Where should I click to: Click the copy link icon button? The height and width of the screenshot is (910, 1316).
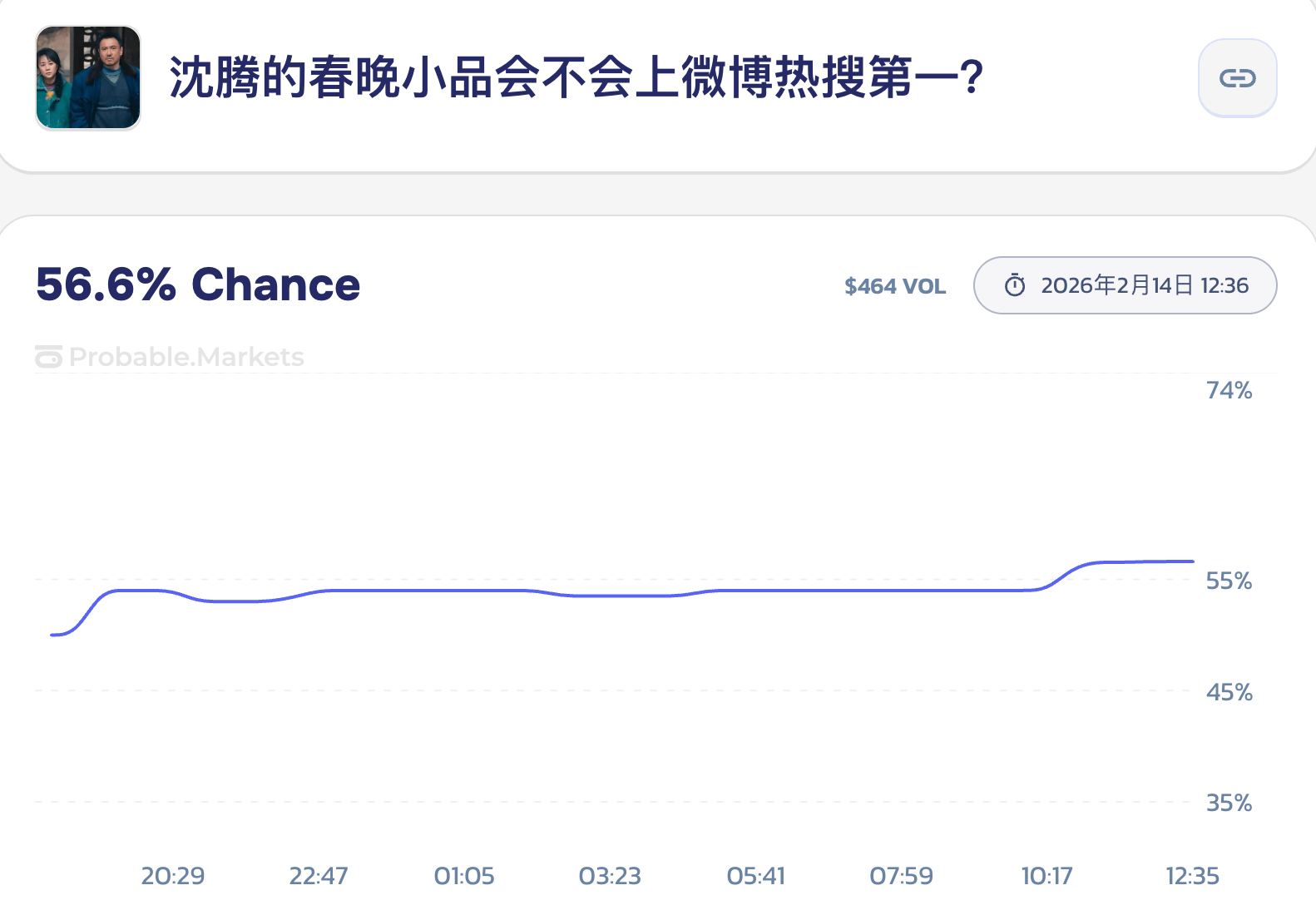click(x=1237, y=78)
